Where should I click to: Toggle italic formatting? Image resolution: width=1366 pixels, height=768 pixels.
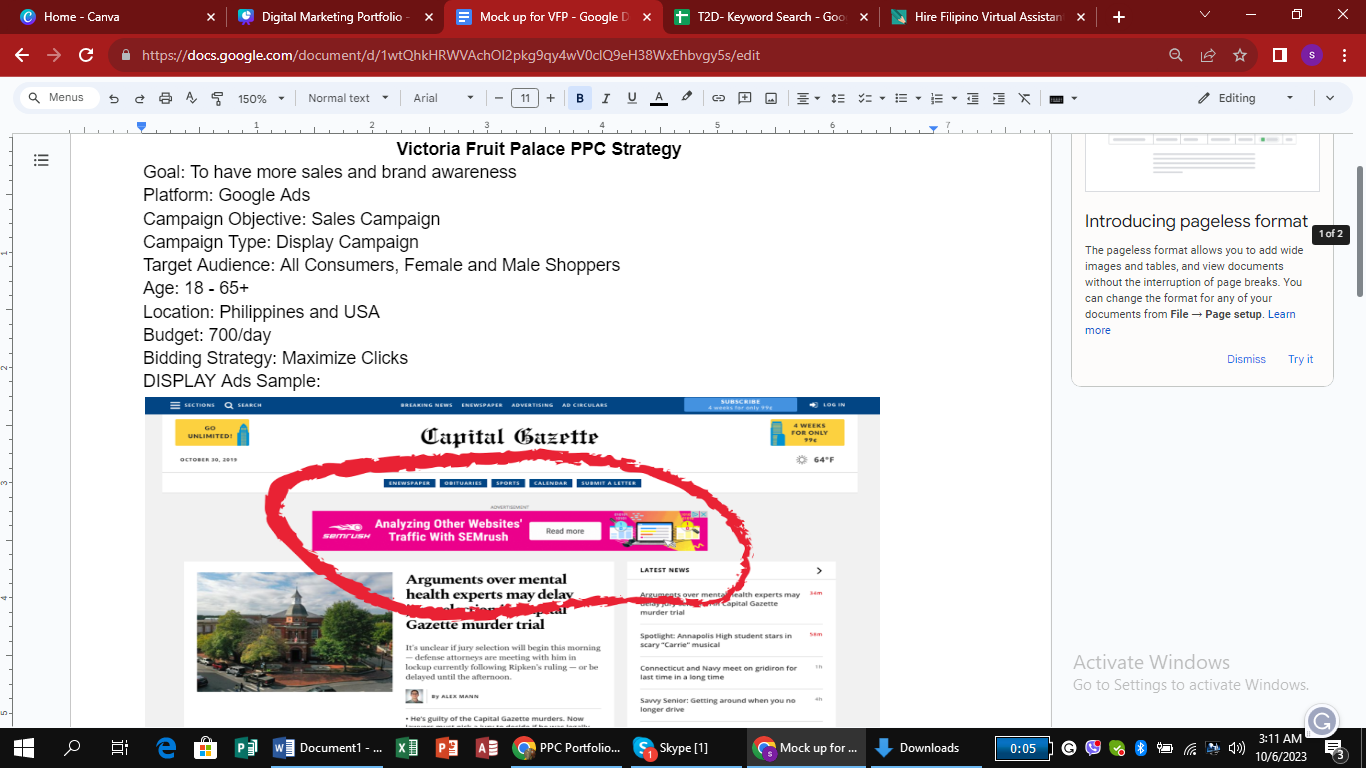[605, 98]
